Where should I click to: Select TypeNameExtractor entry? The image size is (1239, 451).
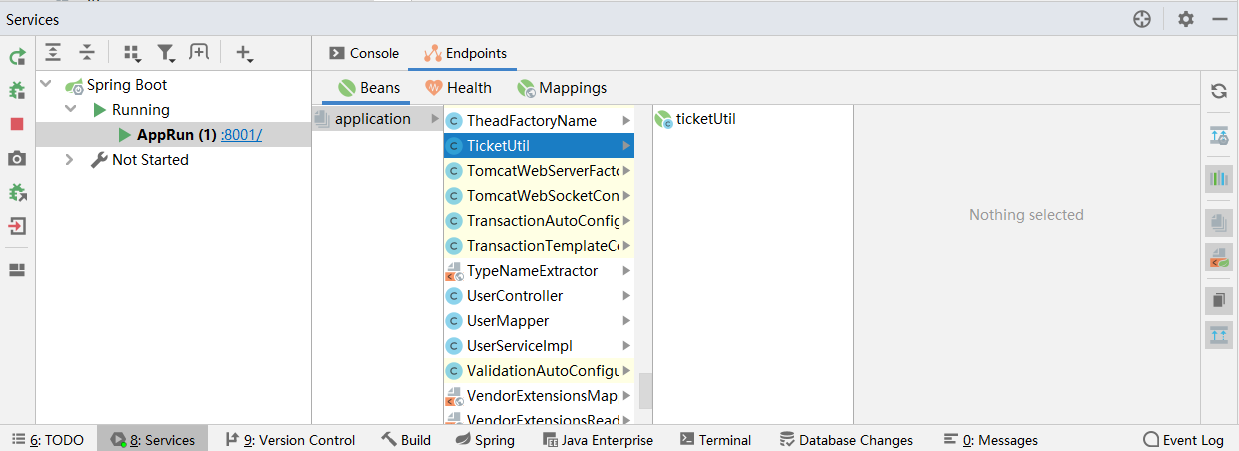point(538,271)
